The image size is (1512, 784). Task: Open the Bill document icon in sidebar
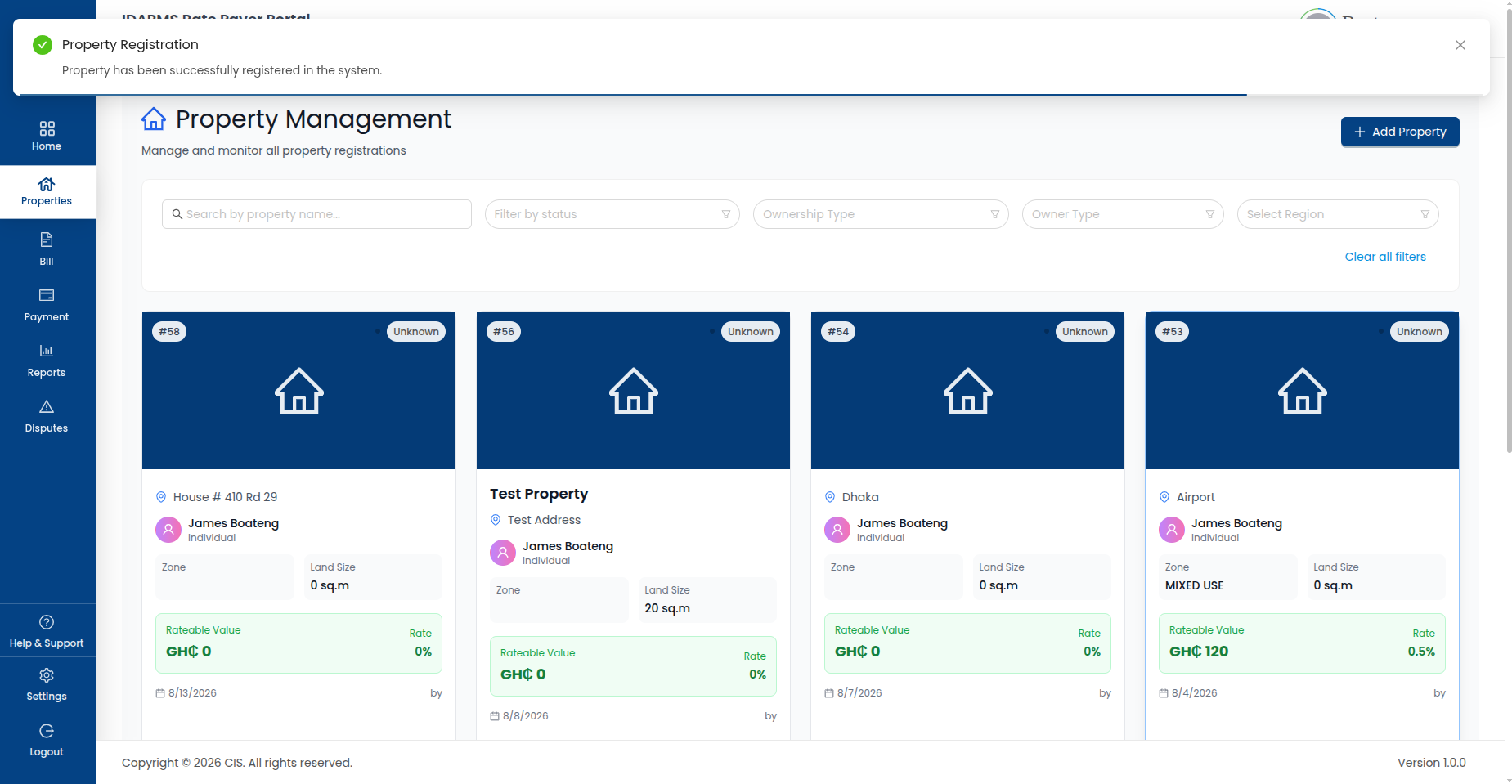tap(47, 240)
